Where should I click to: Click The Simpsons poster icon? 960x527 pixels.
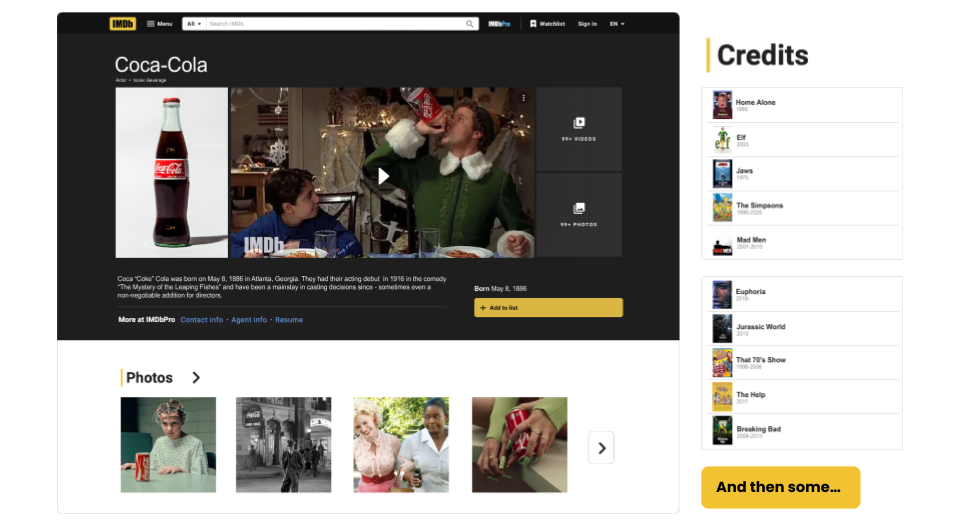point(722,208)
